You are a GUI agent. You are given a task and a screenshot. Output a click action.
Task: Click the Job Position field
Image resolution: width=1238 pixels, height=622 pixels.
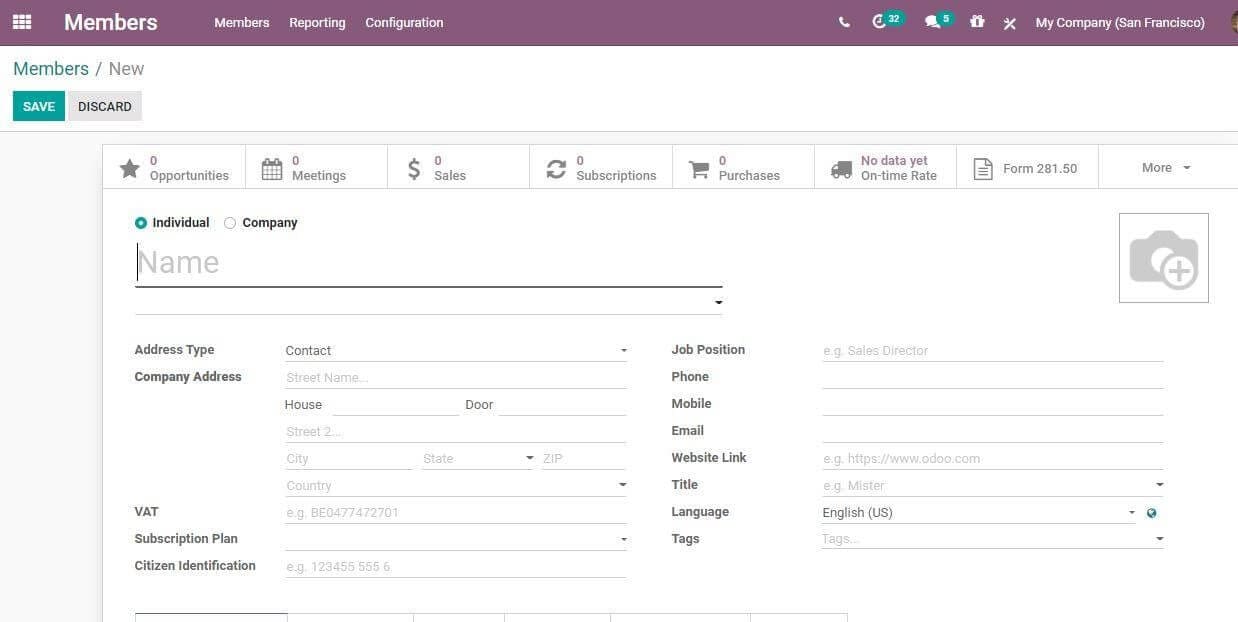coord(993,351)
